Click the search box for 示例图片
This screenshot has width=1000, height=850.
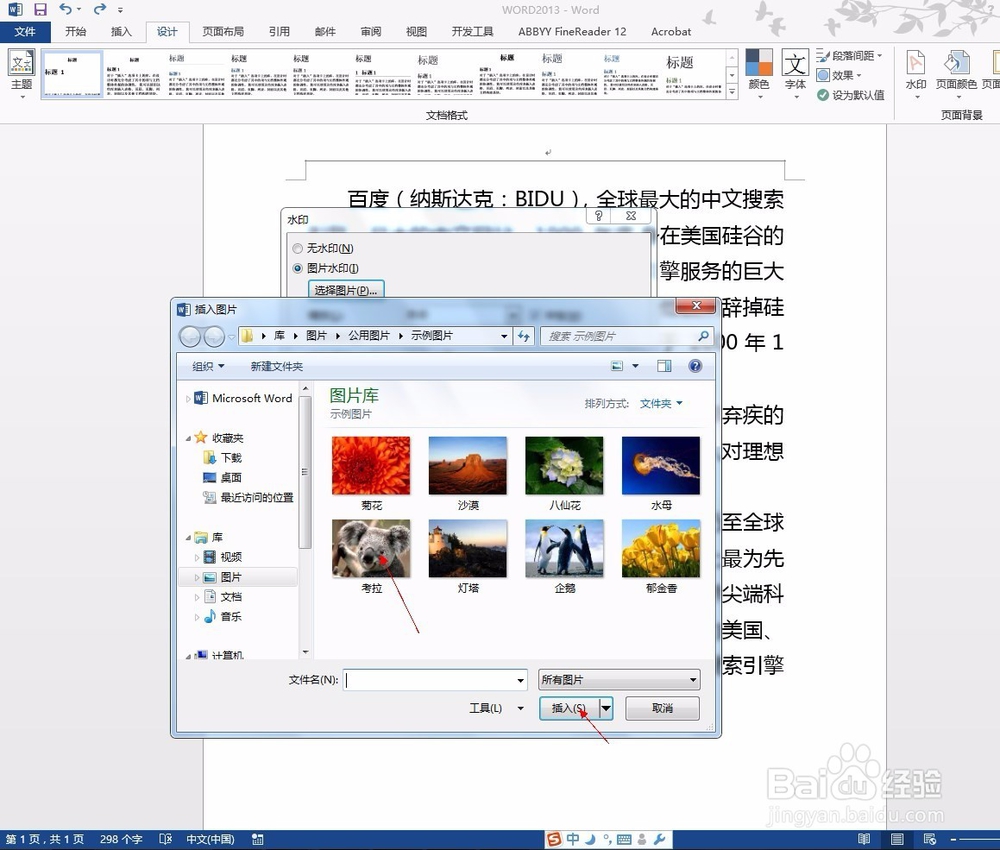[x=626, y=336]
